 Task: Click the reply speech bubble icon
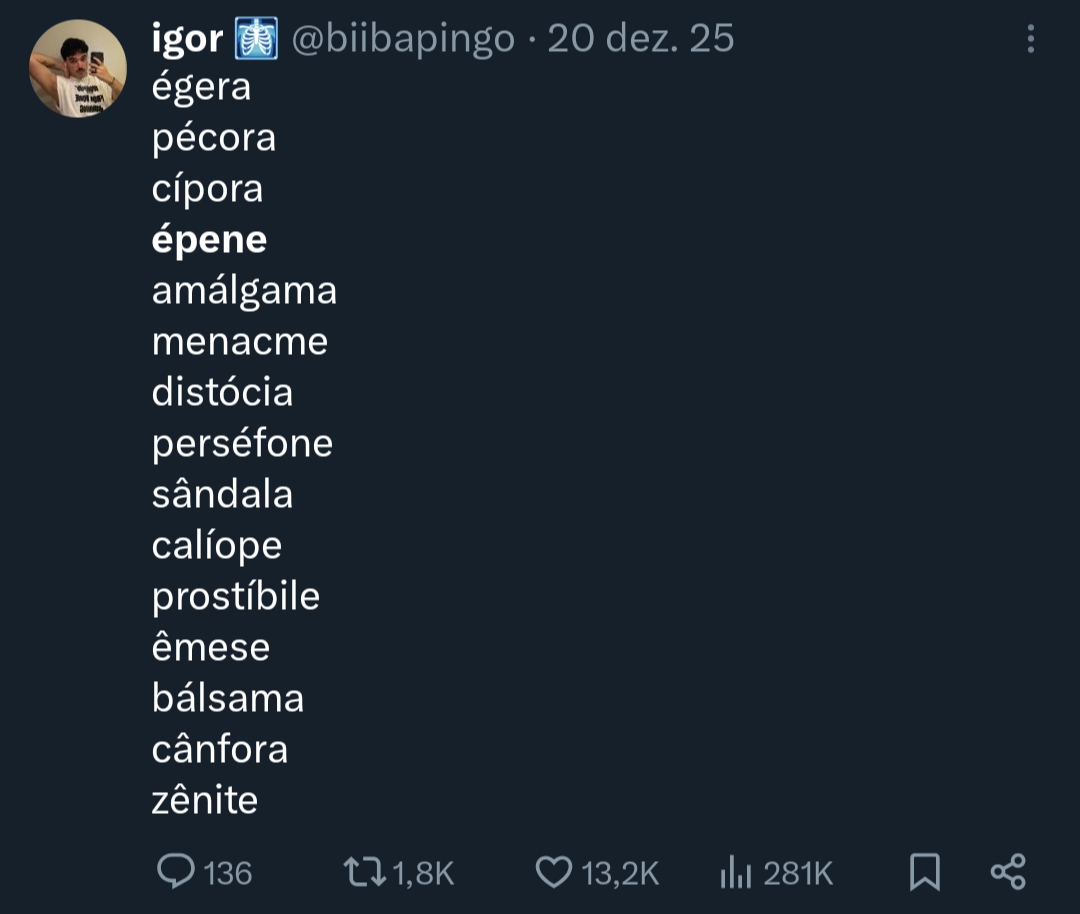(x=176, y=872)
